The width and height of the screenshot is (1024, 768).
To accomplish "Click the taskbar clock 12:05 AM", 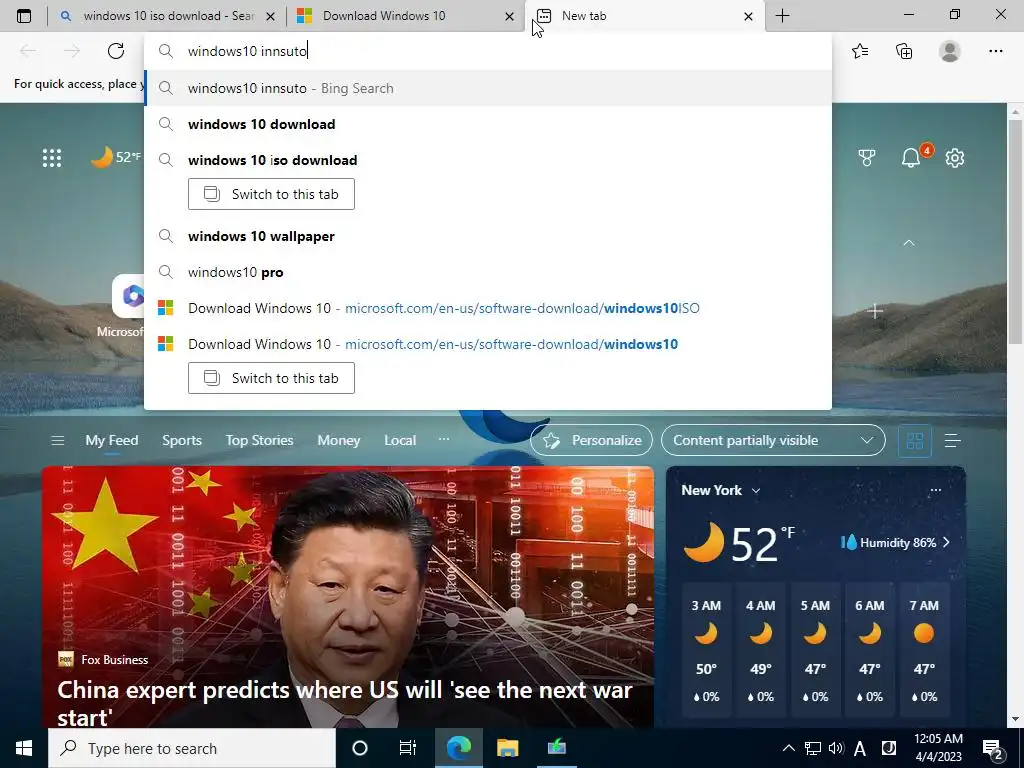I will point(938,748).
